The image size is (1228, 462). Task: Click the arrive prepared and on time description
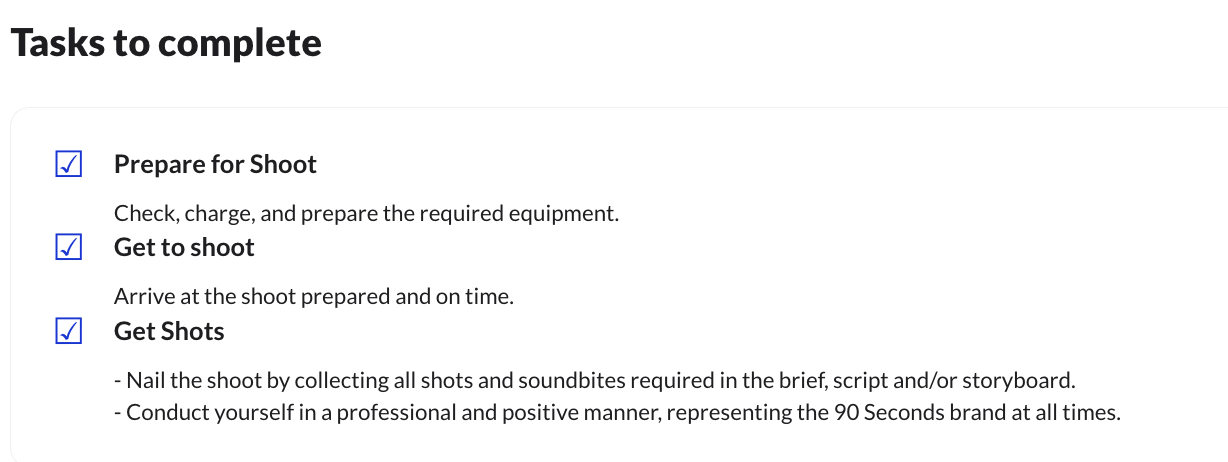pos(313,297)
